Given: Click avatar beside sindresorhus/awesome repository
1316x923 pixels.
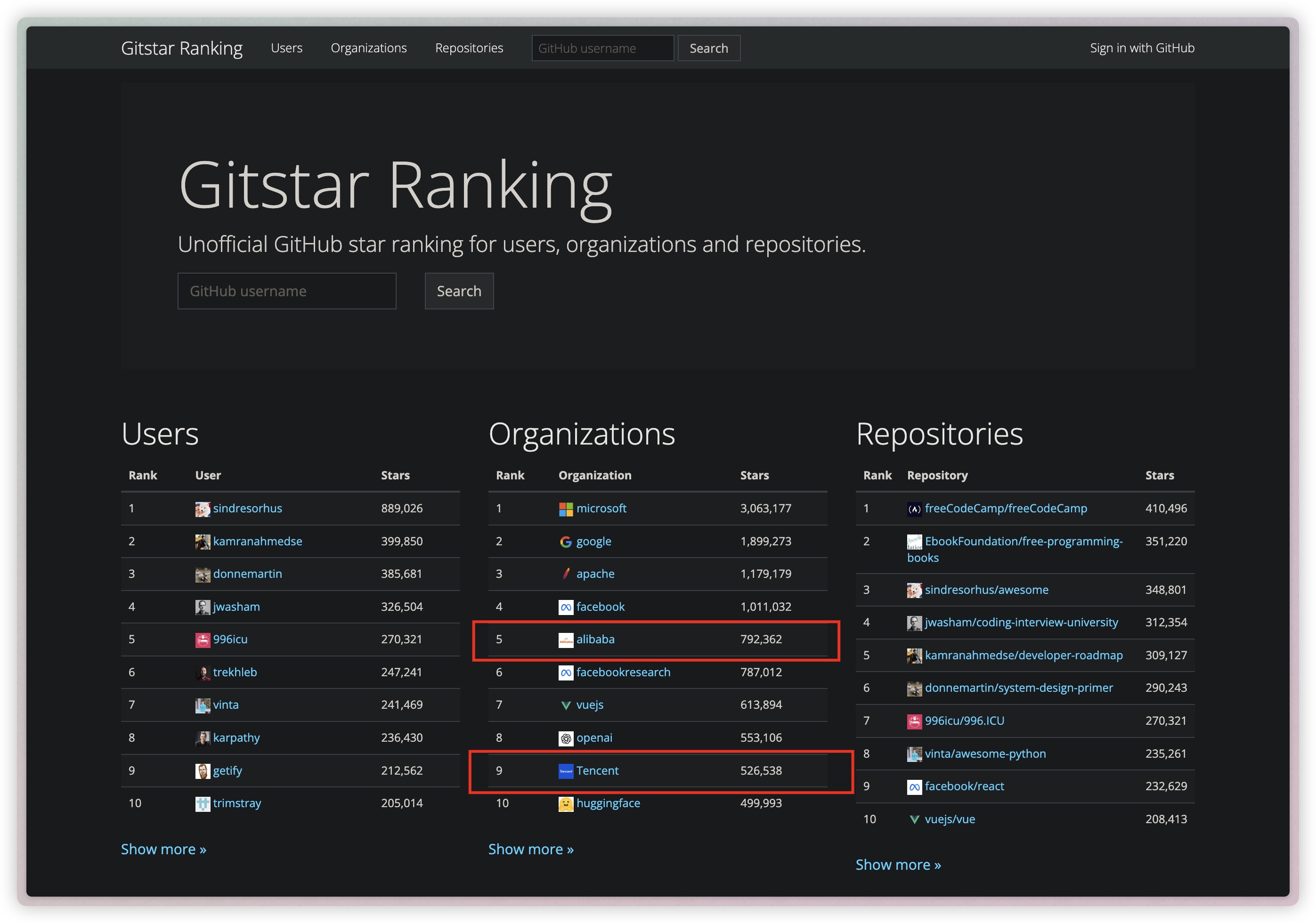Looking at the screenshot, I should (914, 590).
